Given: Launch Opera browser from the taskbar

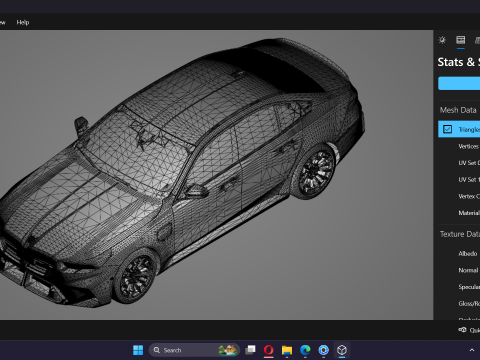Looking at the screenshot, I should point(269,350).
